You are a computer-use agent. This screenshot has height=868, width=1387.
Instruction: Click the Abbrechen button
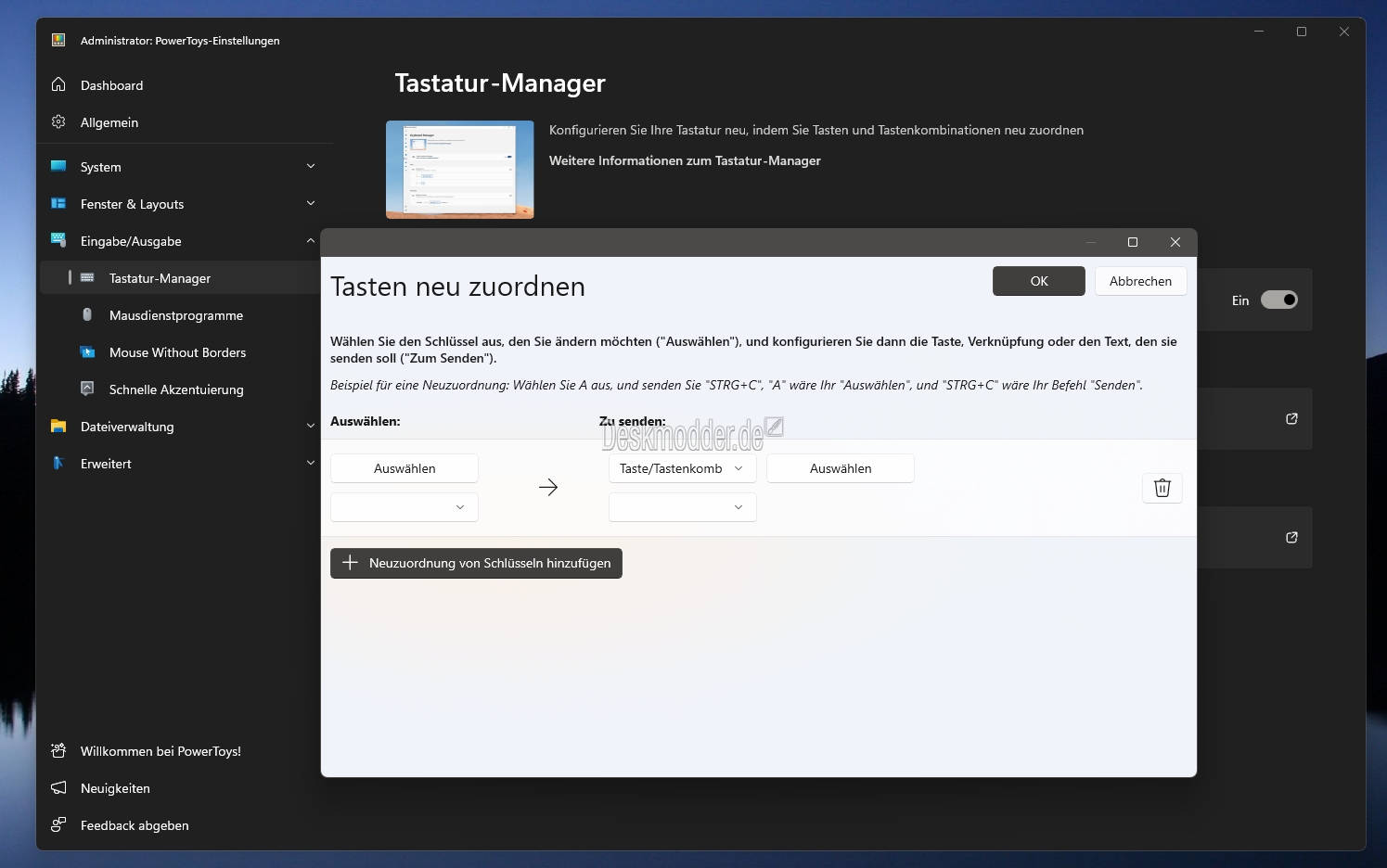click(x=1141, y=281)
